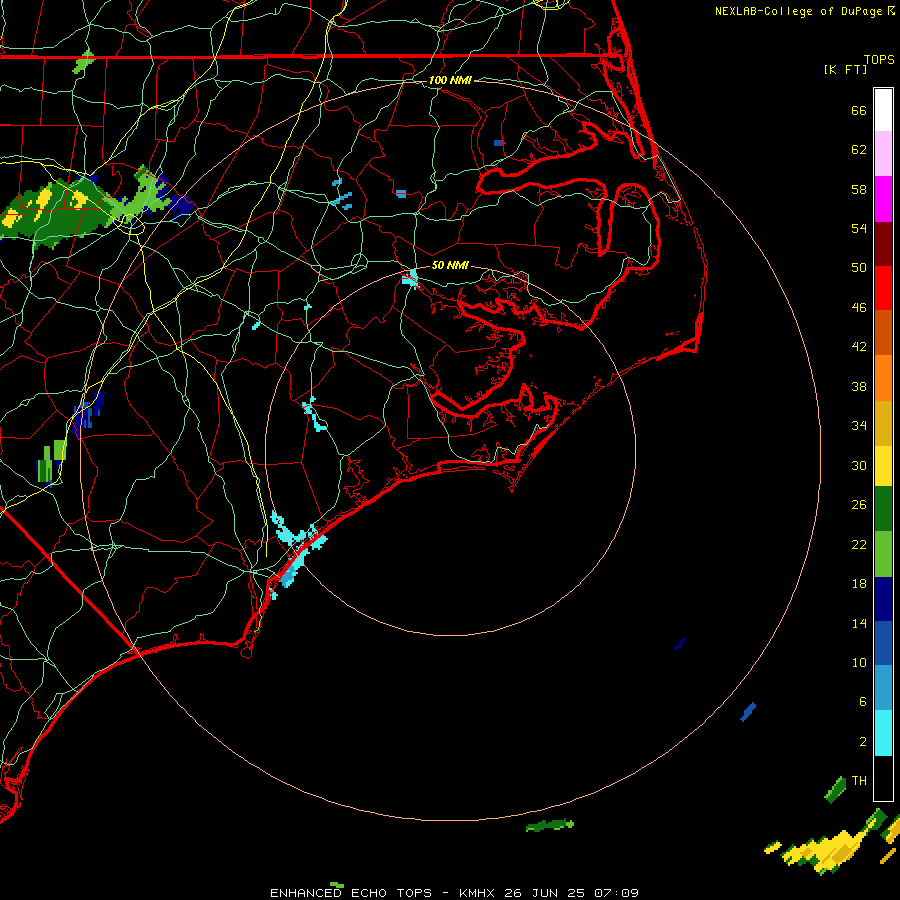The width and height of the screenshot is (900, 900).
Task: Select the medium blue legend swatch
Action: 883,643
